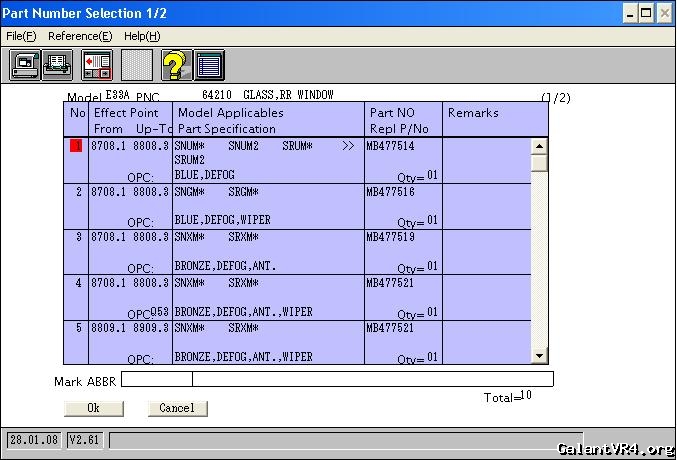Click the Mark ABBR short input field
Image resolution: width=677 pixels, height=460 pixels.
[x=157, y=379]
